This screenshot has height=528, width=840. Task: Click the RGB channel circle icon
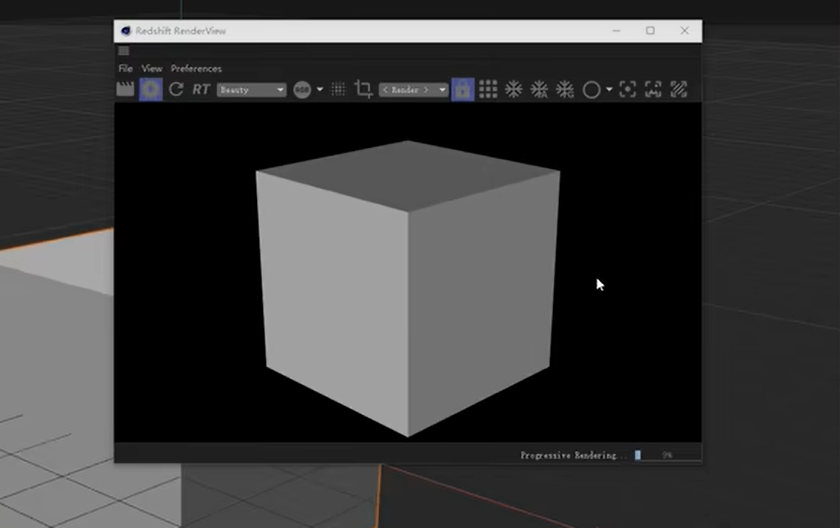pos(302,90)
